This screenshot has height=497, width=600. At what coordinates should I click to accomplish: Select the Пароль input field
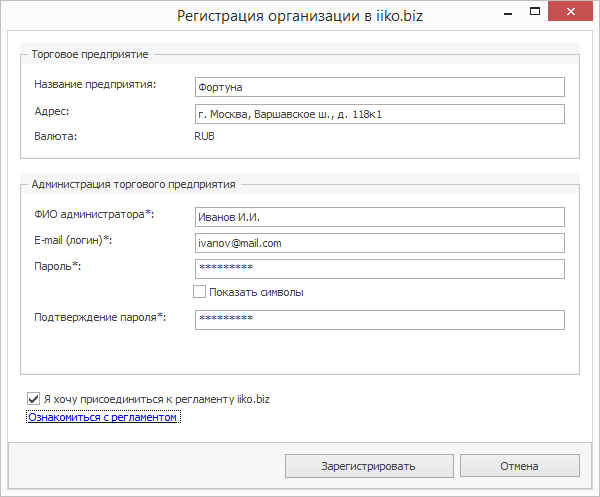[x=380, y=269]
